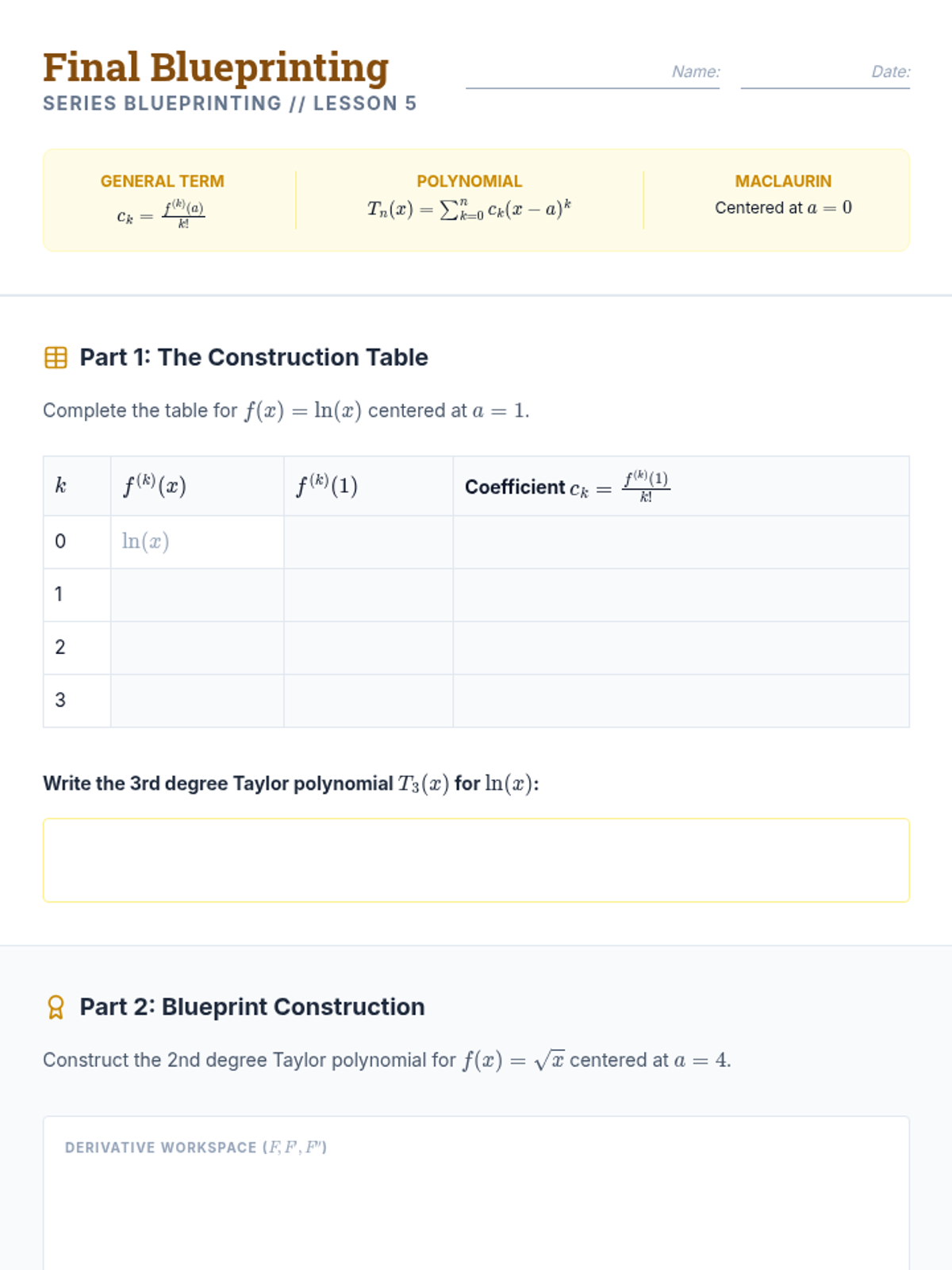Click the f(k)(x) cell for k=1
Image resolution: width=952 pixels, height=1270 pixels.
click(197, 595)
